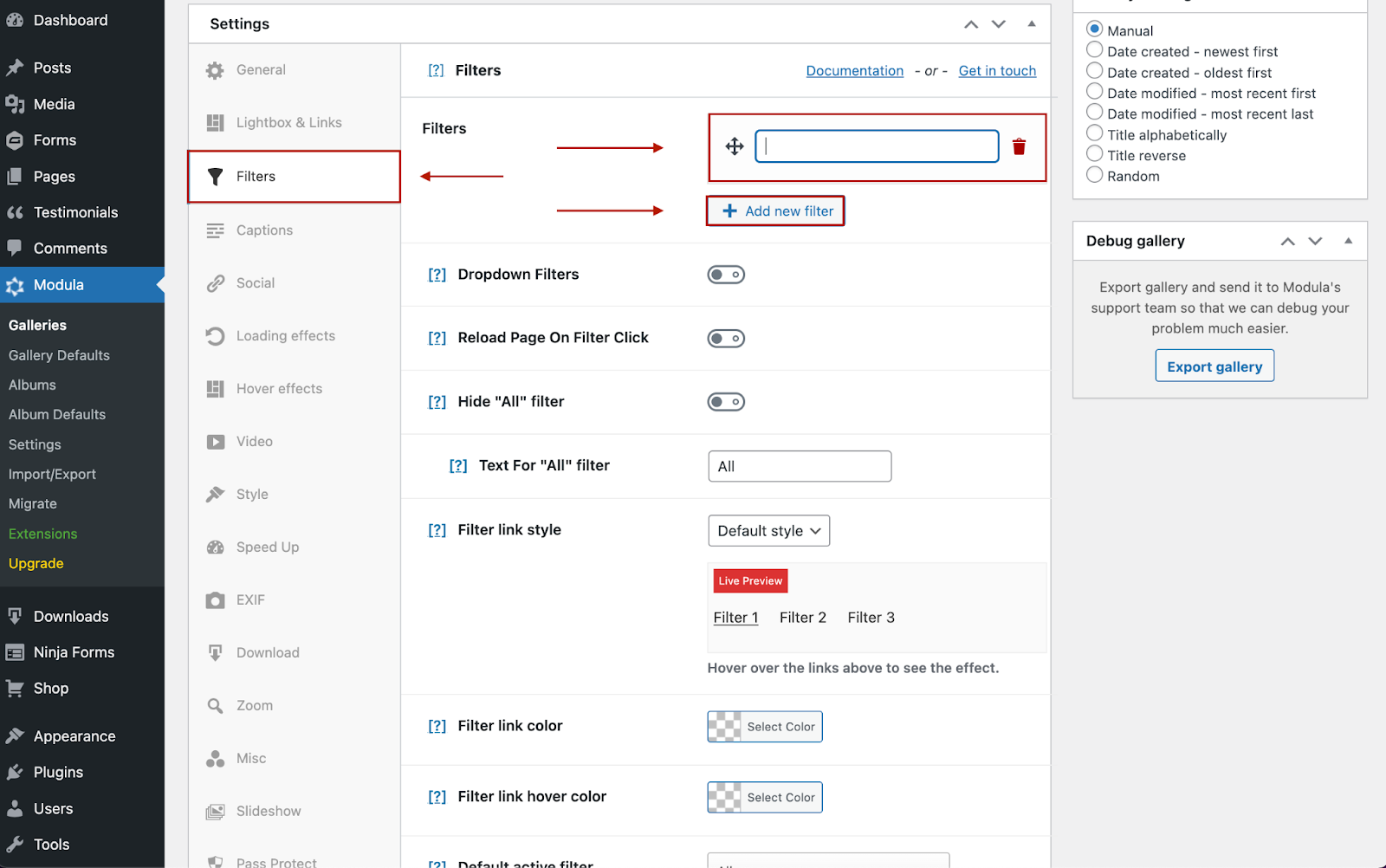Open the Lightbox & Links tab

(x=295, y=123)
